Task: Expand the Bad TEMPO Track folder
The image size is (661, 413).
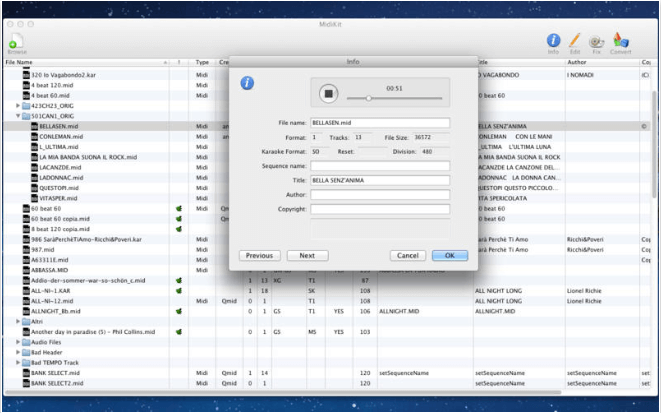Action: click(x=18, y=362)
